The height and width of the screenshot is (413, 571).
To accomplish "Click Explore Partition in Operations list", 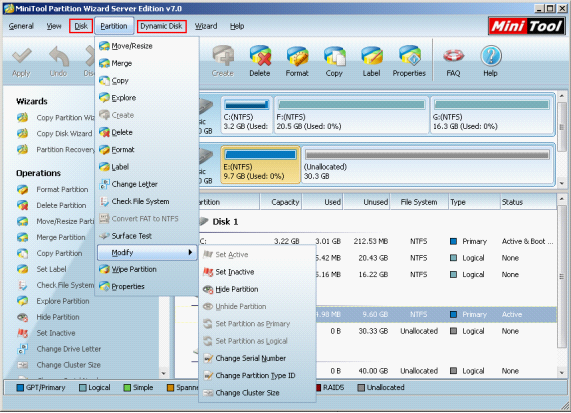I will (63, 301).
